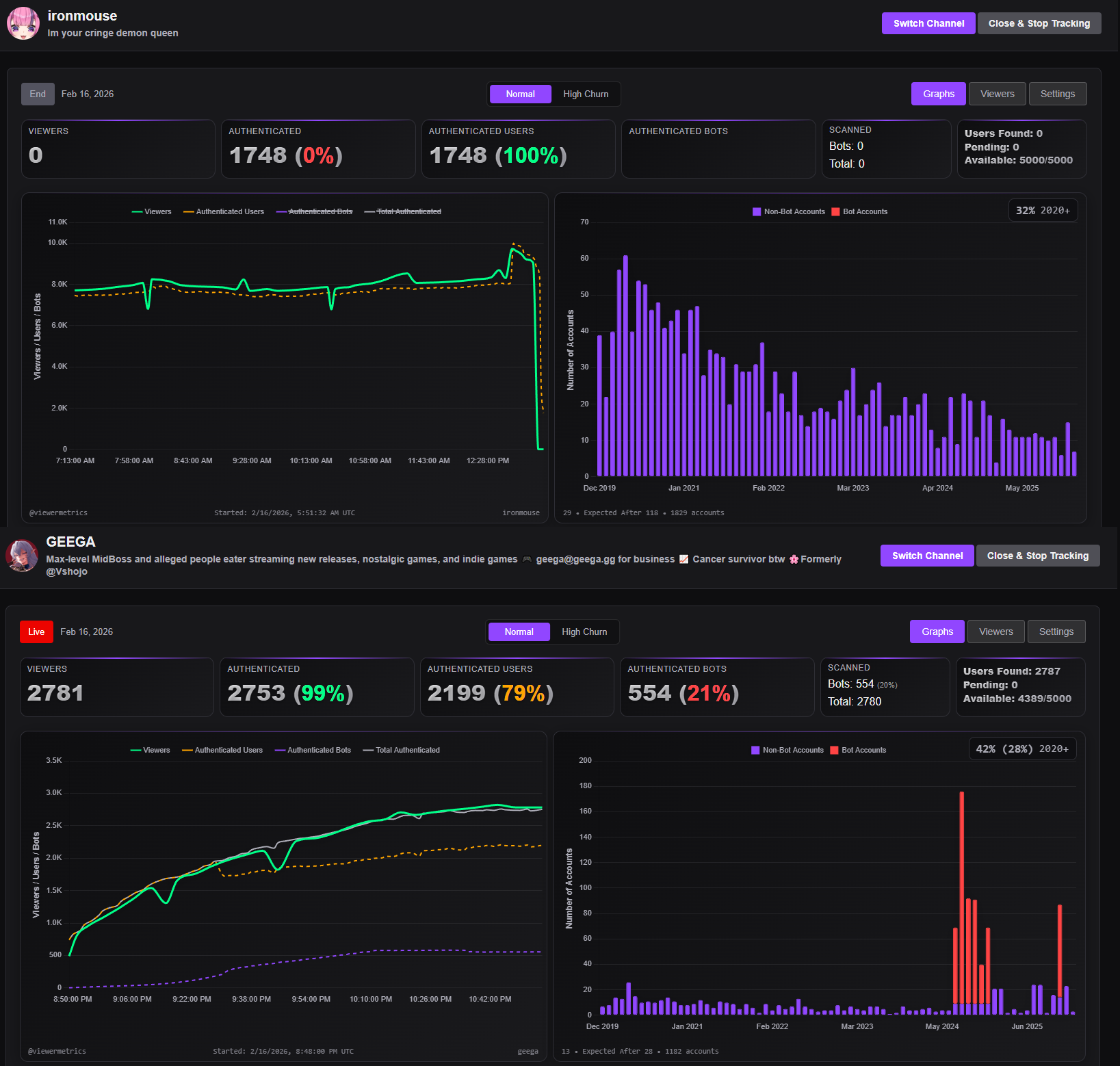Image resolution: width=1120 pixels, height=1066 pixels.
Task: Click ironmouse Authenticated 1748 (0%) value
Action: click(x=285, y=155)
